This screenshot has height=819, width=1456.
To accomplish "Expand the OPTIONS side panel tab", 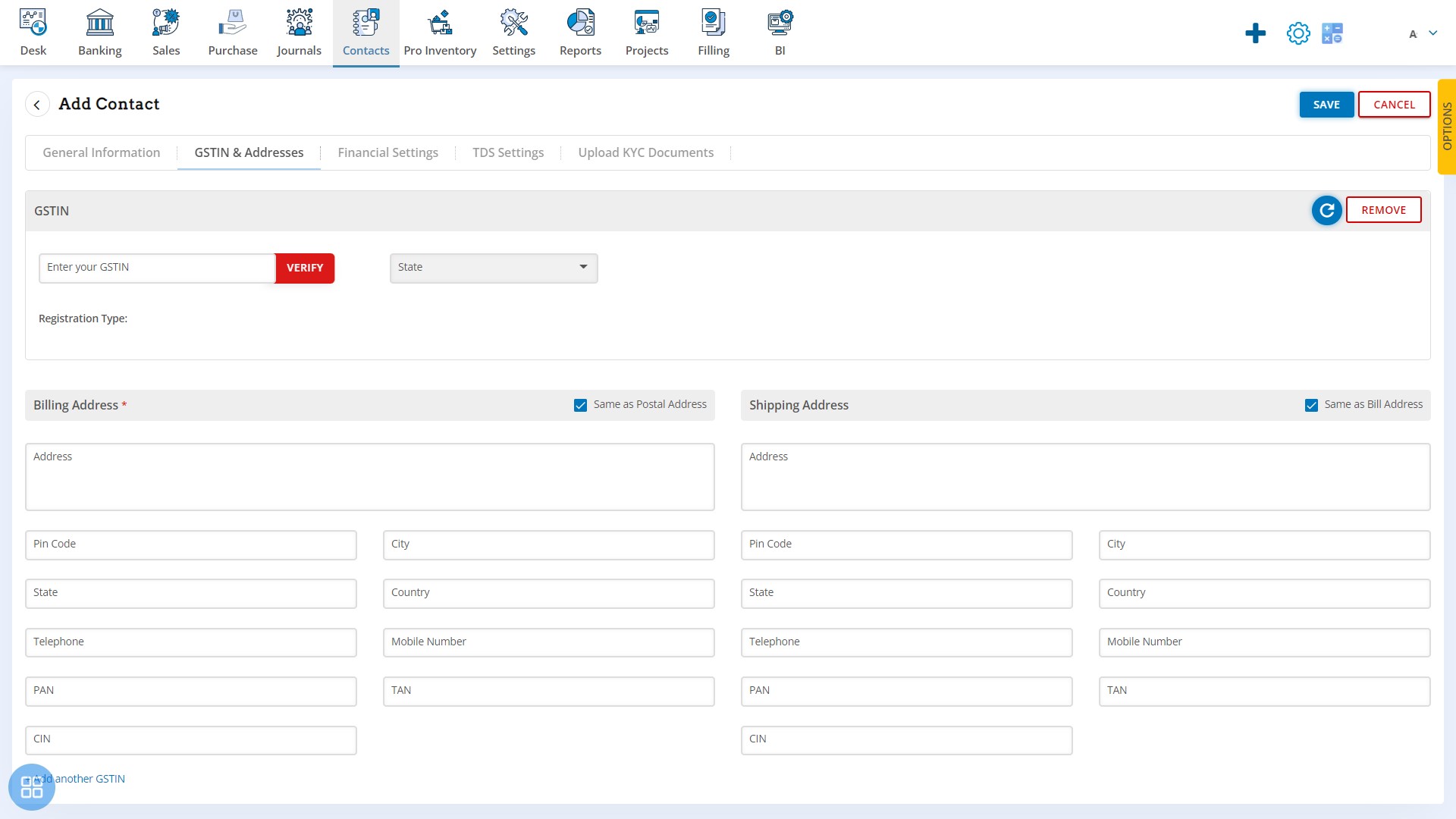I will click(1447, 127).
